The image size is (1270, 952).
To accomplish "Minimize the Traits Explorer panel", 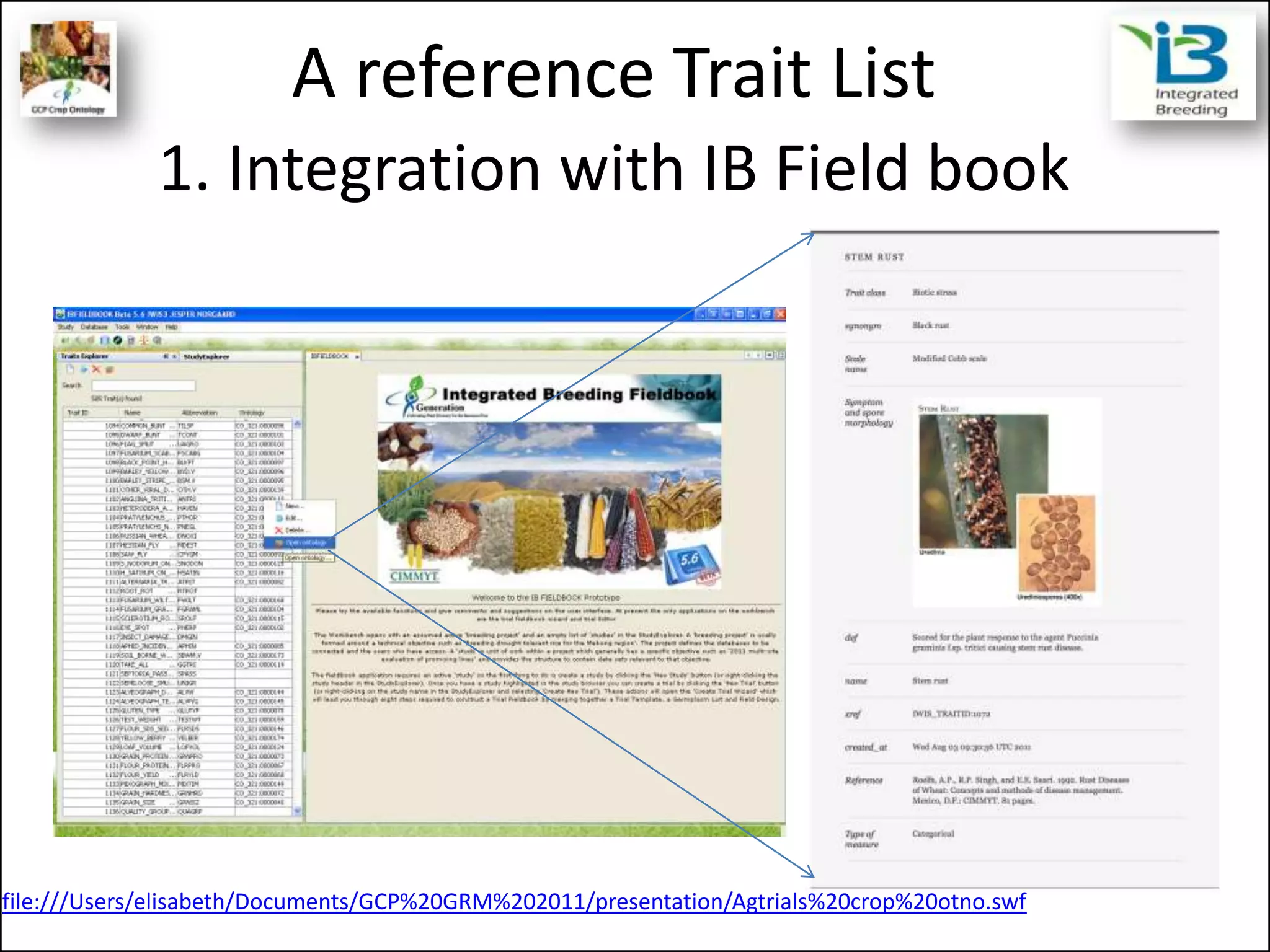I will (166, 356).
